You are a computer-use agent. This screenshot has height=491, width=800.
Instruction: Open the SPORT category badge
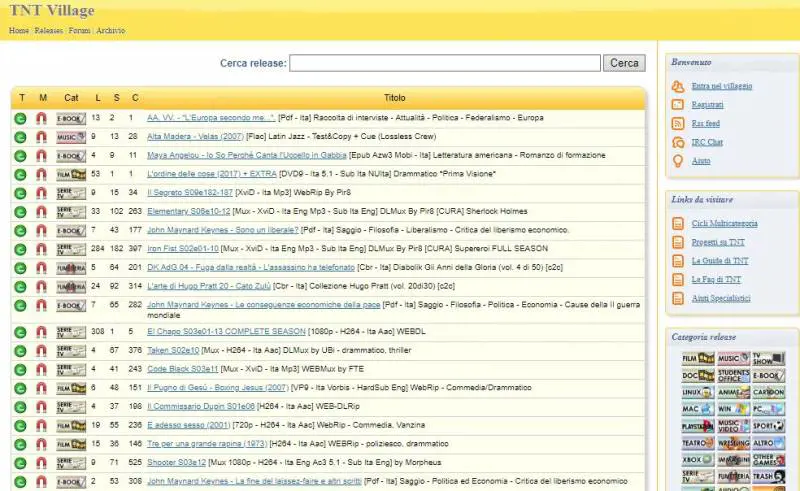[768, 426]
